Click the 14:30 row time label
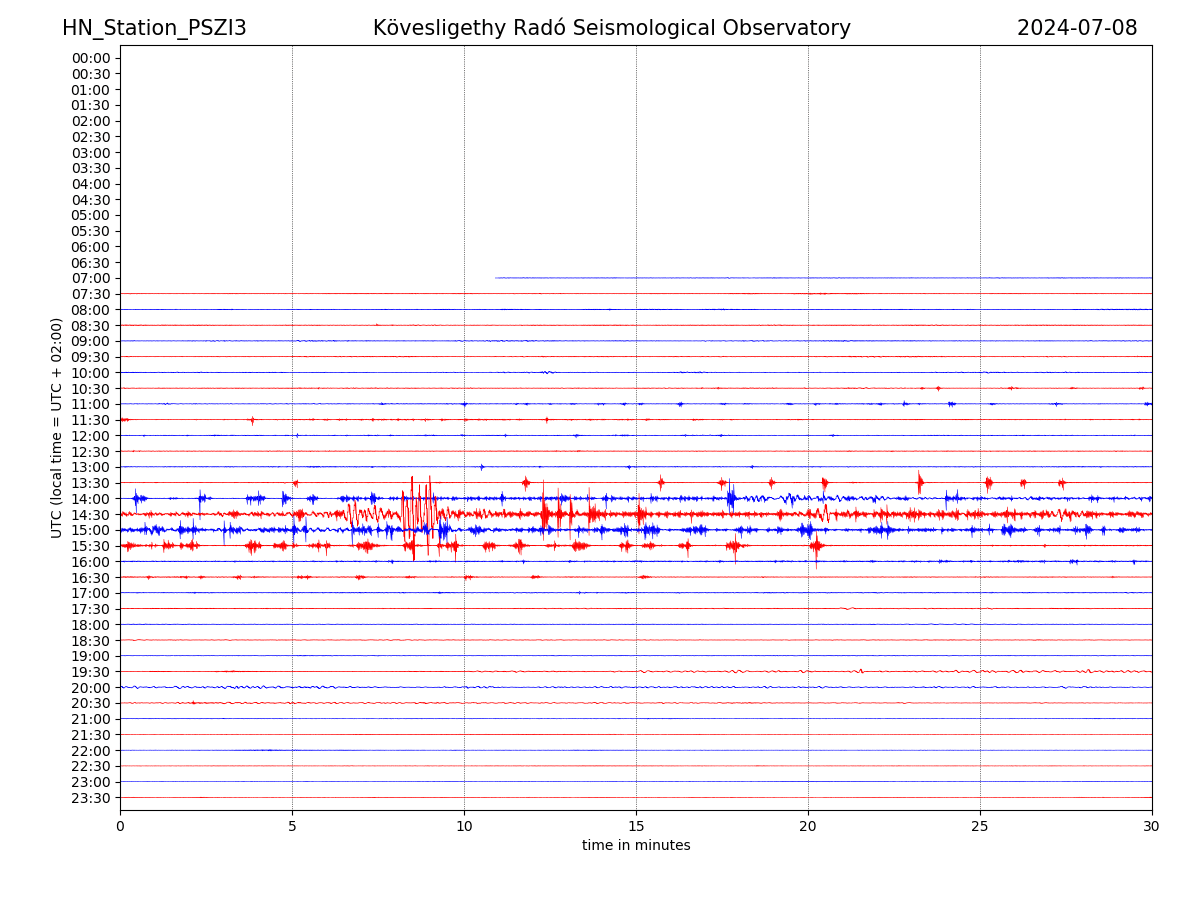Viewport: 1200px width, 900px height. click(x=90, y=514)
